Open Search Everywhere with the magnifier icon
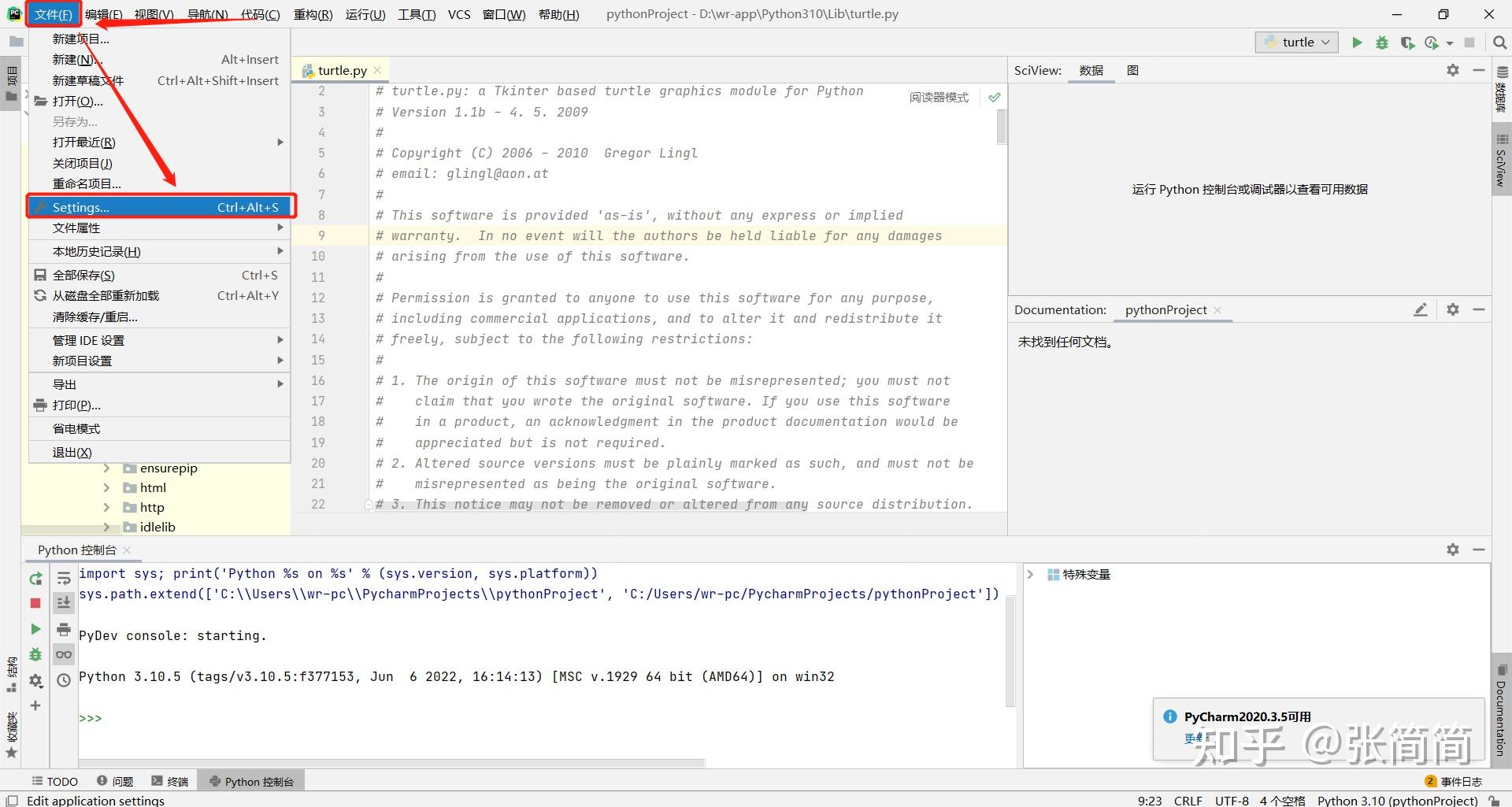 (x=1499, y=42)
